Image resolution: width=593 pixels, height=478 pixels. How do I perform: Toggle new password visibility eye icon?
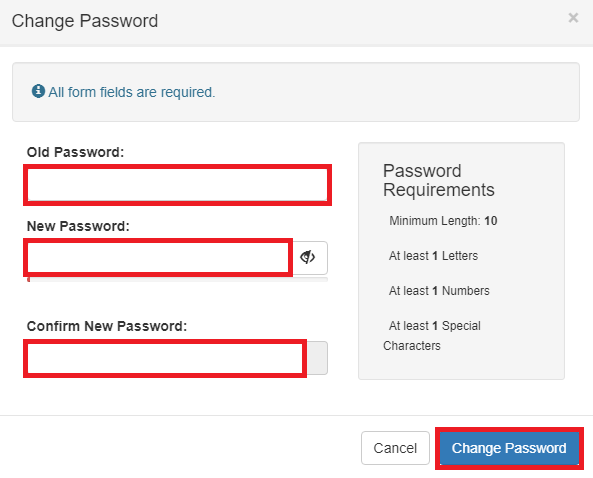click(309, 258)
